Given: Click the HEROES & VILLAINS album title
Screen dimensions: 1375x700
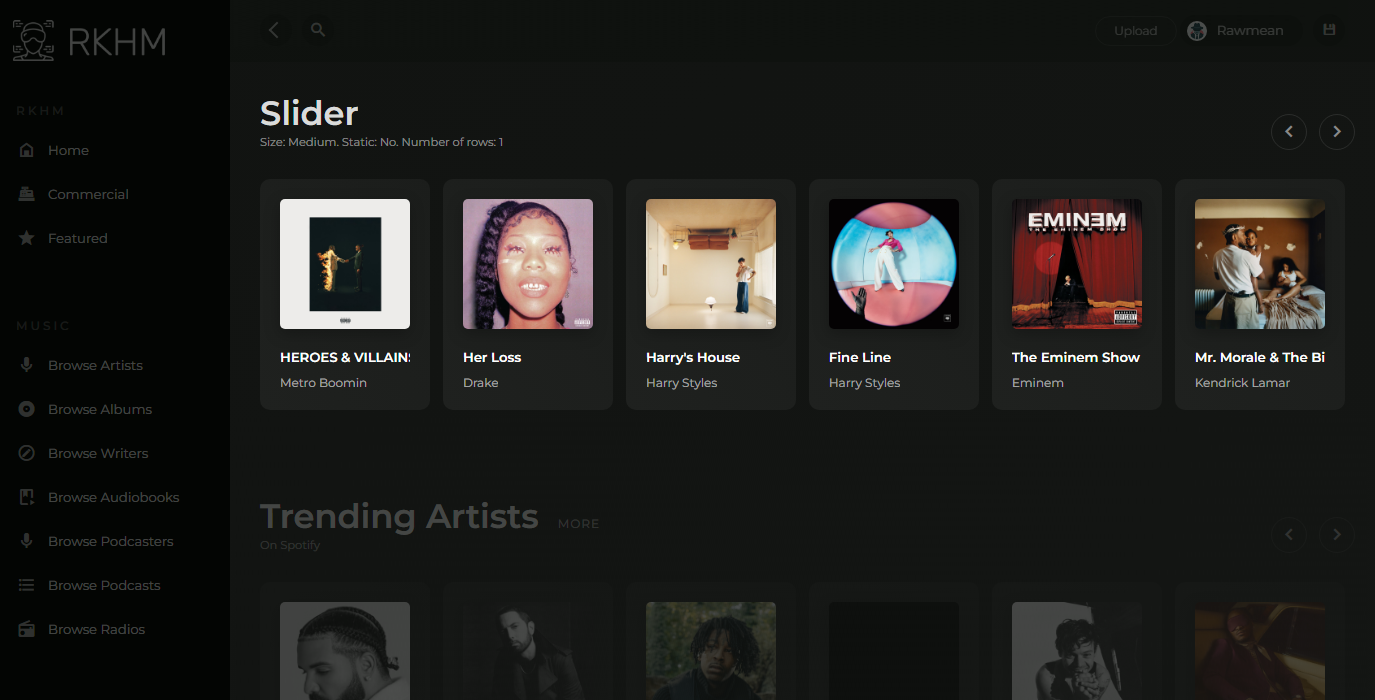Looking at the screenshot, I should pyautogui.click(x=345, y=357).
